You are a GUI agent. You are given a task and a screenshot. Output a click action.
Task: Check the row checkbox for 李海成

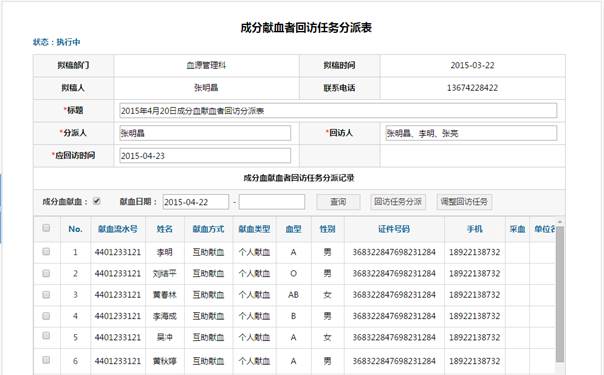[46, 316]
